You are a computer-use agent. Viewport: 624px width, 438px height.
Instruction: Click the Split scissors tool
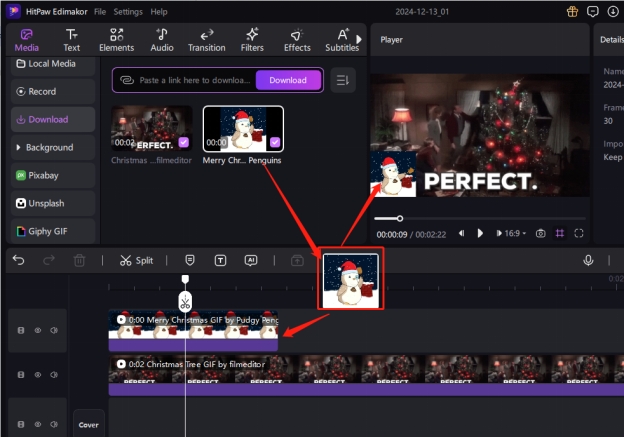[x=136, y=260]
